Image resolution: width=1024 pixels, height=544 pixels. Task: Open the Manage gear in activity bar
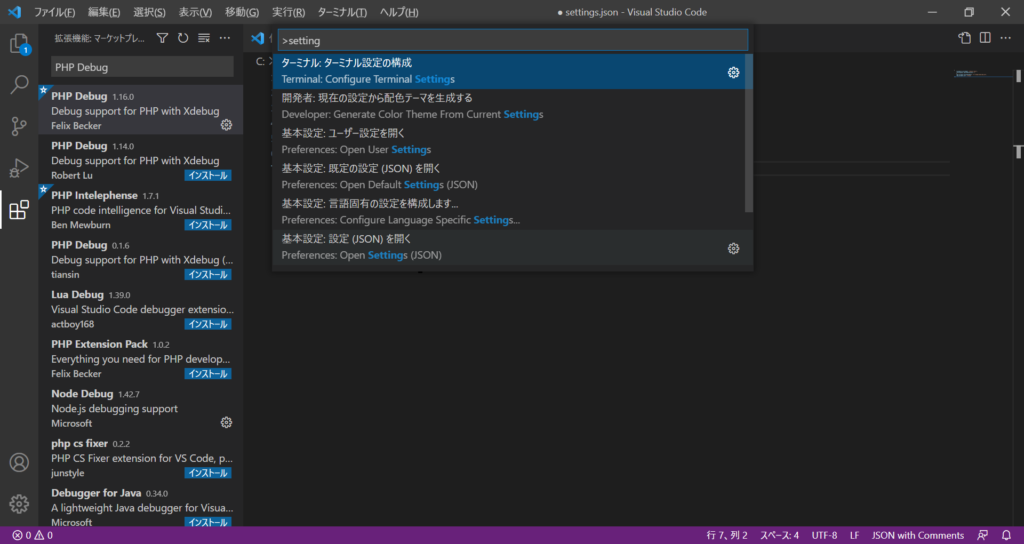pos(19,504)
